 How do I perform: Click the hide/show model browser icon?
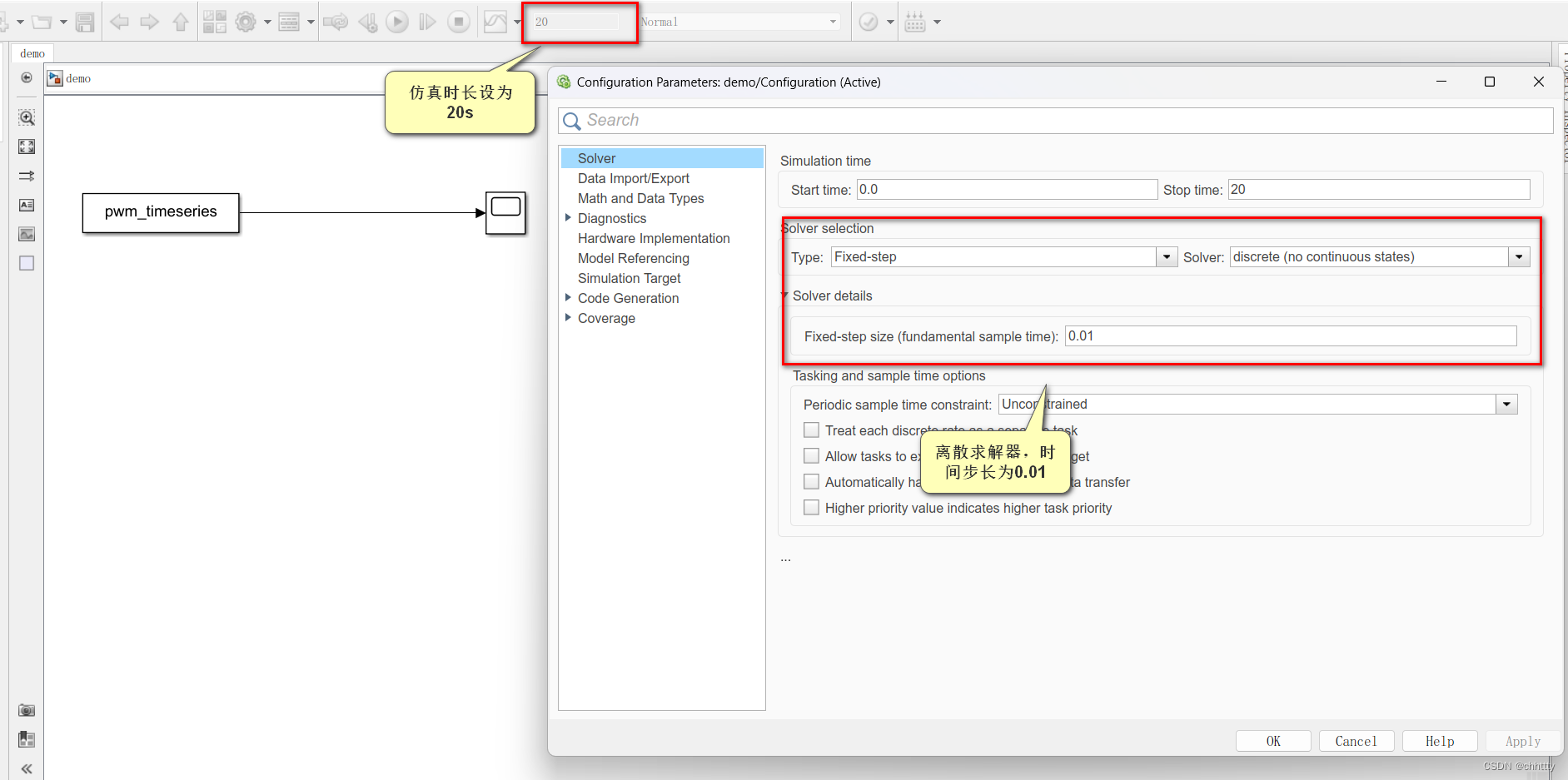point(27,77)
